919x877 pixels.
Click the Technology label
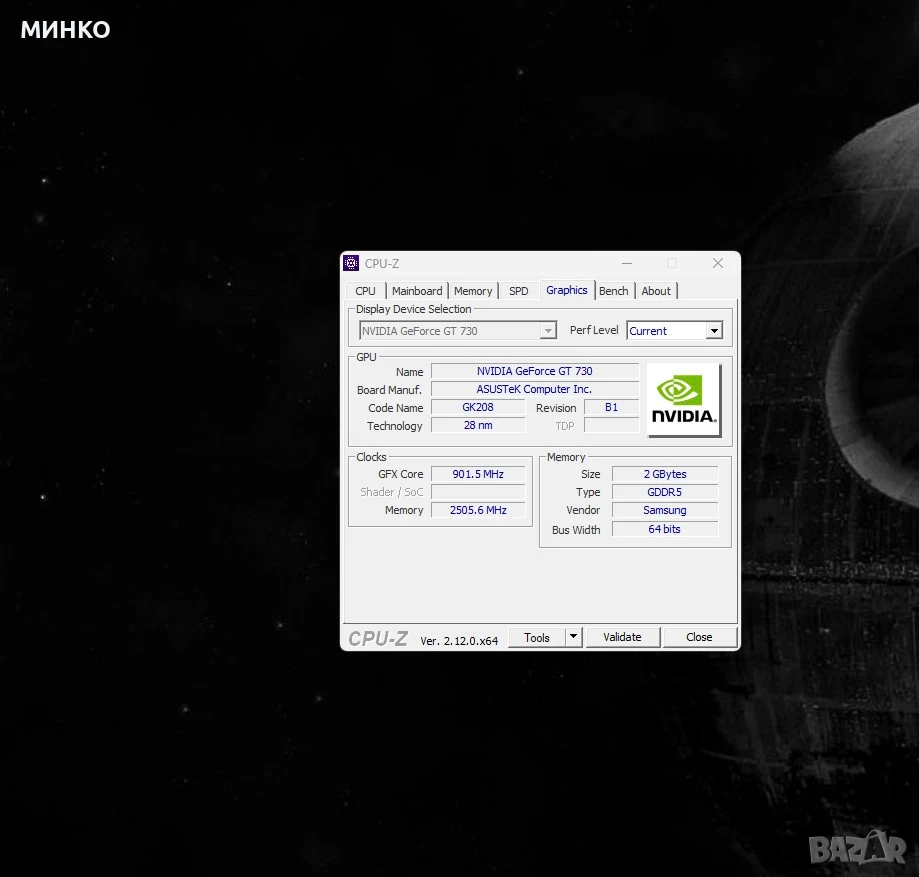coord(394,426)
